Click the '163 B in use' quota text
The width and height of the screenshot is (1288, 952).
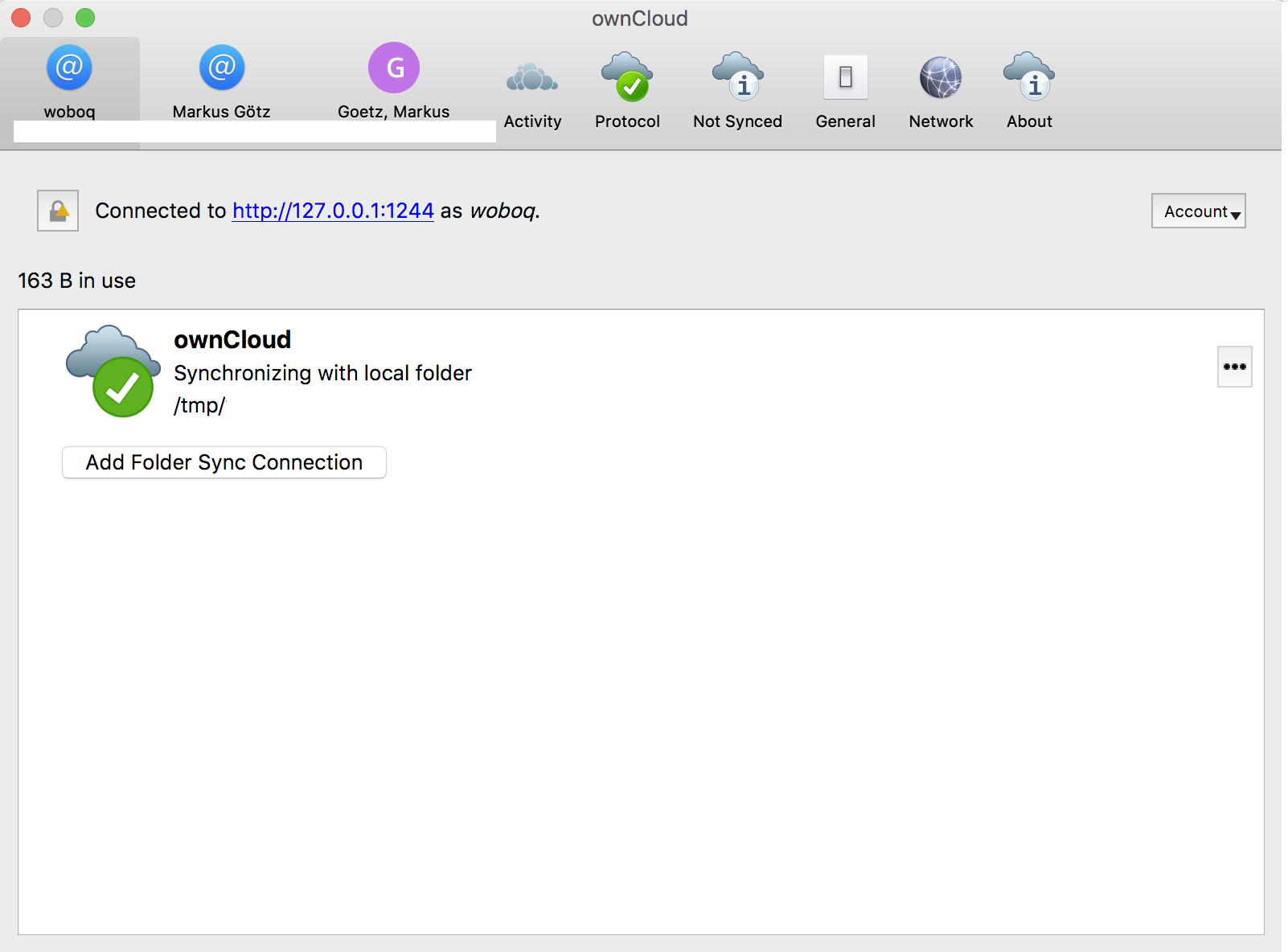coord(77,281)
